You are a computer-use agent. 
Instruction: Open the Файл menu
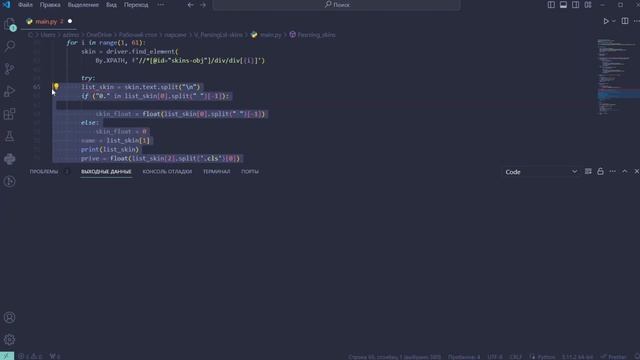25,5
